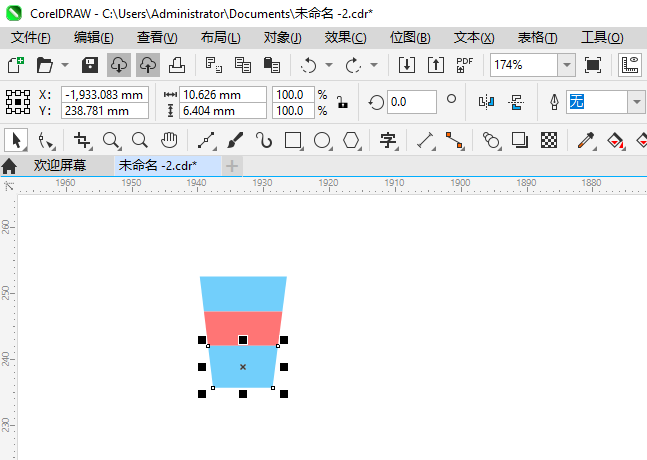647x460 pixels.
Task: Select the Transparency checkerboard tool
Action: [549, 141]
